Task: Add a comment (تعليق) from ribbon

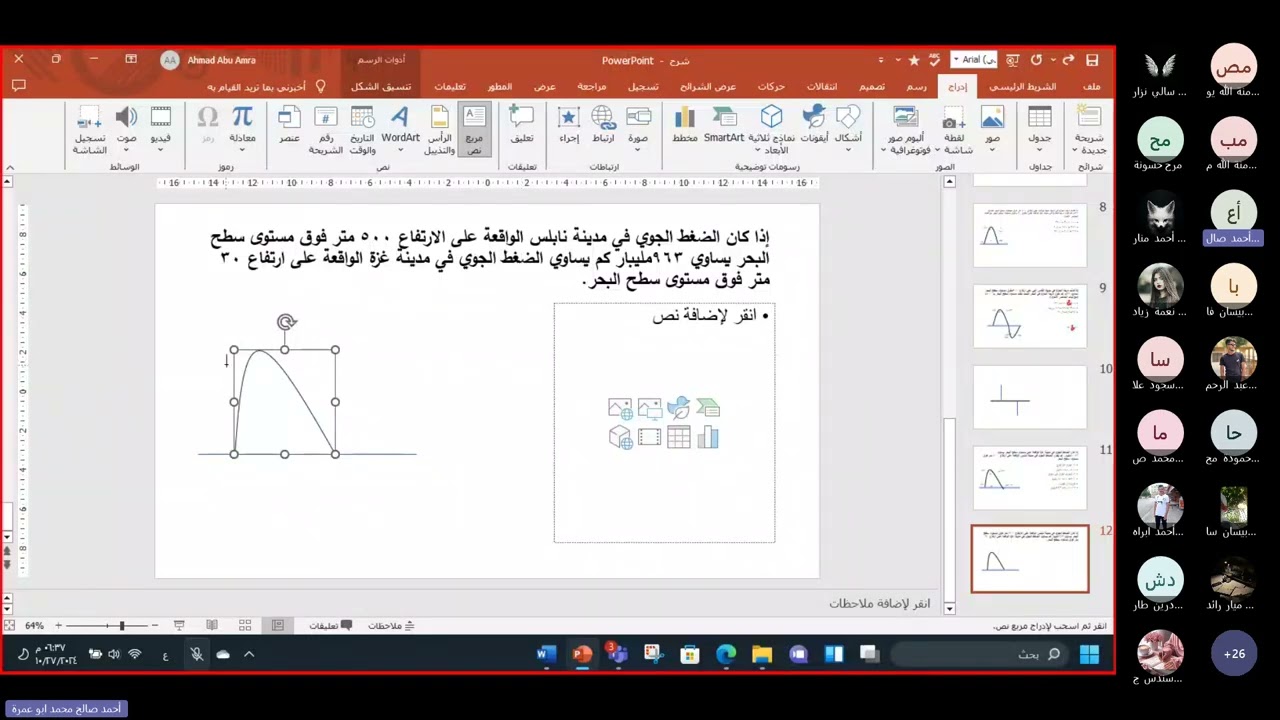Action: (x=522, y=125)
